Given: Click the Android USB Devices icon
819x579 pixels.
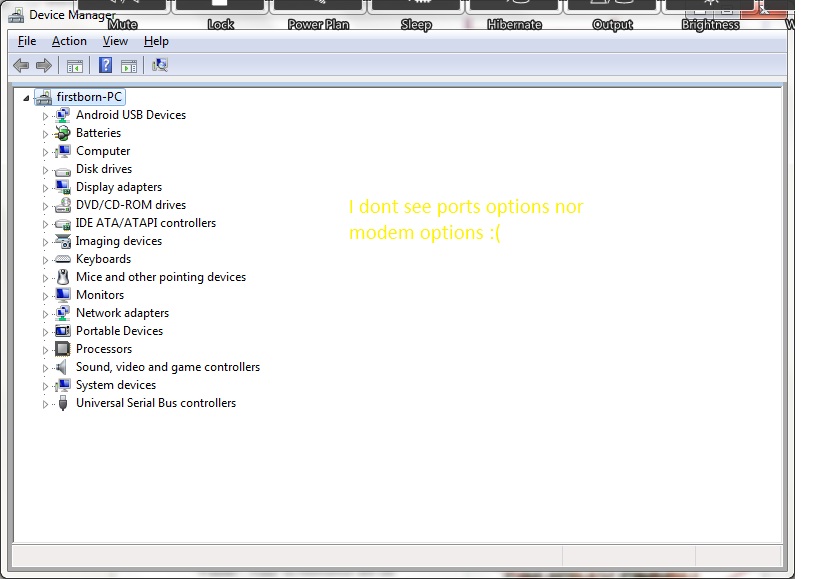Looking at the screenshot, I should coord(63,115).
